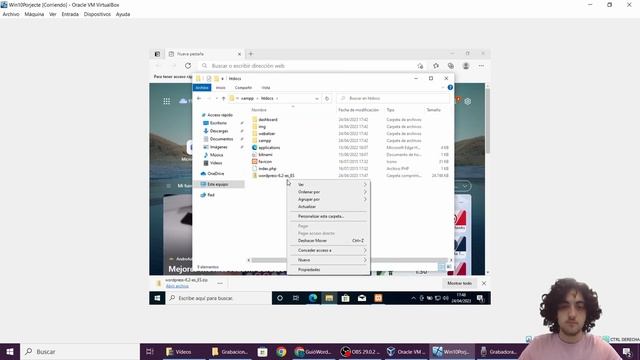
Task: Refresh the htdocs folder view
Action: pos(327,98)
